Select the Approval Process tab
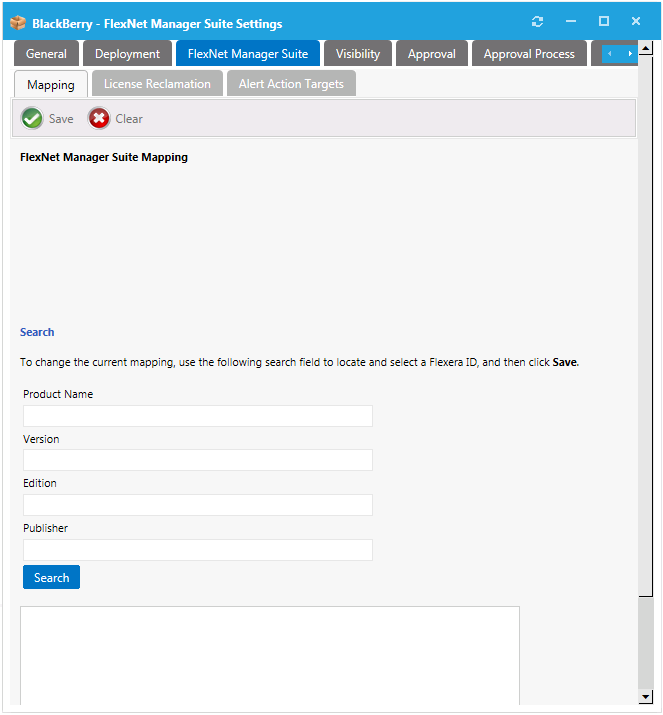663x715 pixels. pos(529,54)
